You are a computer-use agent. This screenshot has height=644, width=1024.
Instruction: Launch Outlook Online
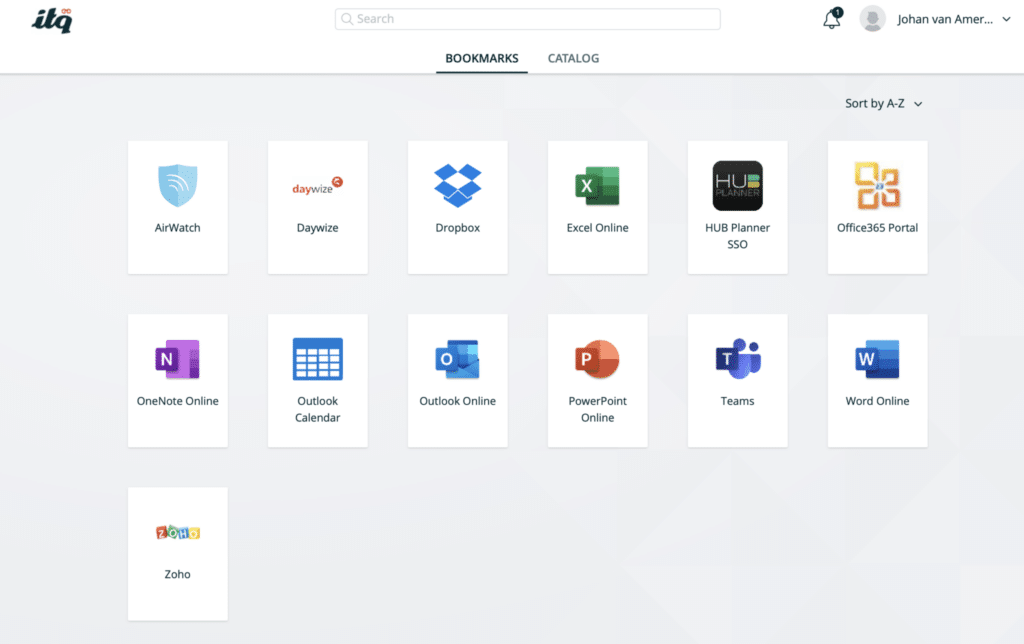(x=458, y=360)
